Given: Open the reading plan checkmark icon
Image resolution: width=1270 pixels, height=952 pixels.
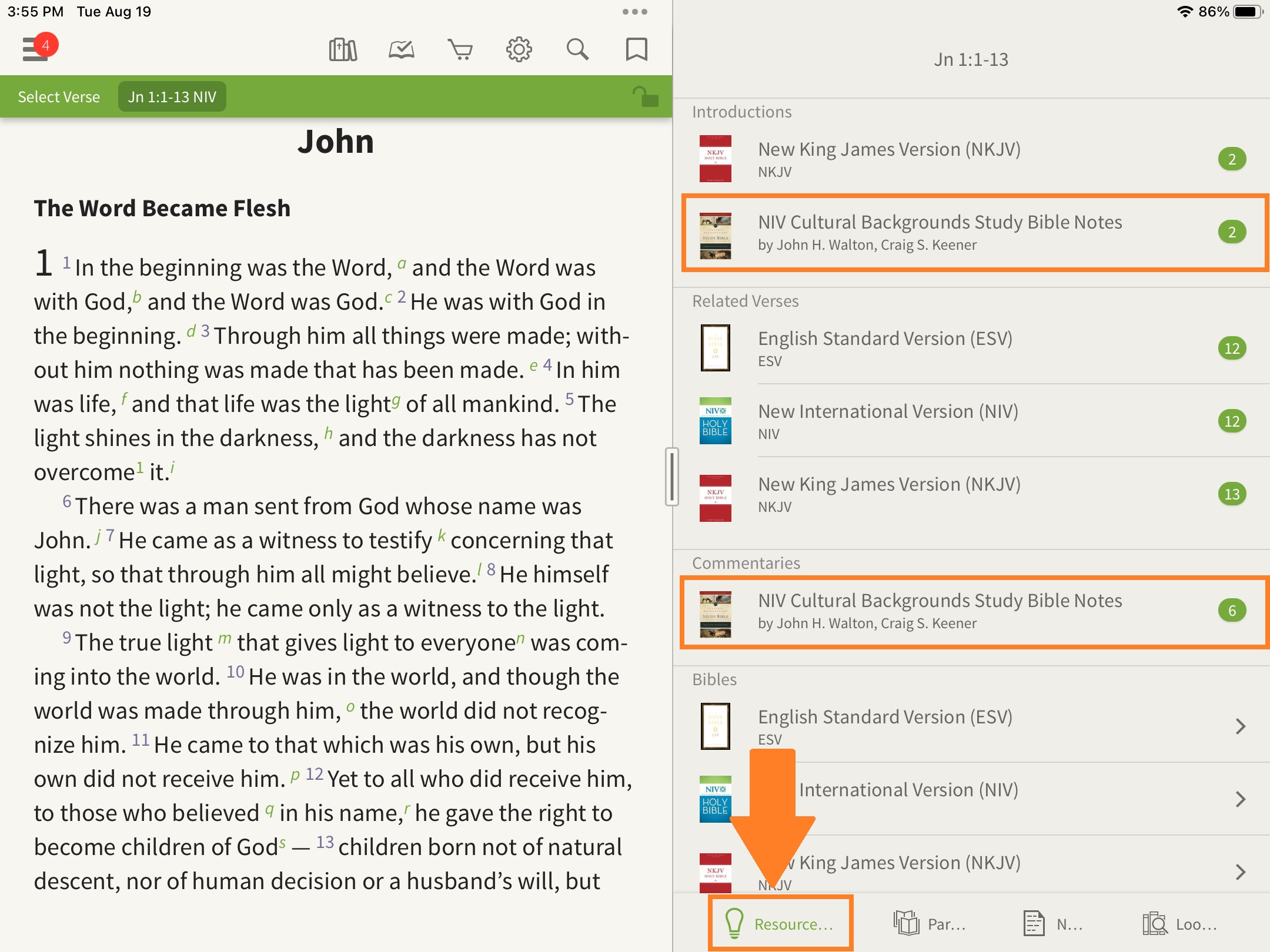Looking at the screenshot, I should point(402,50).
